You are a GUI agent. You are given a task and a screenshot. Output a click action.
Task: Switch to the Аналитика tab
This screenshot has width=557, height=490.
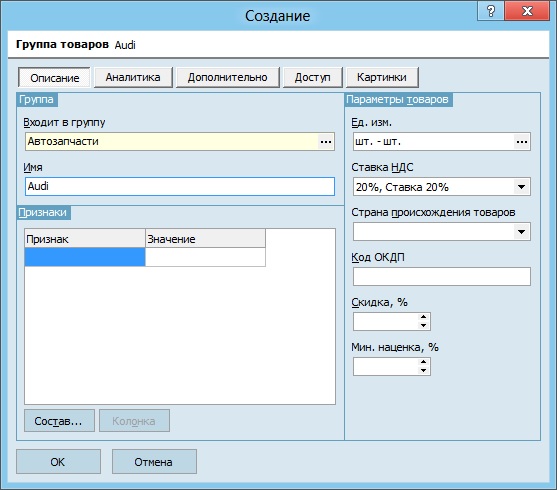[133, 77]
